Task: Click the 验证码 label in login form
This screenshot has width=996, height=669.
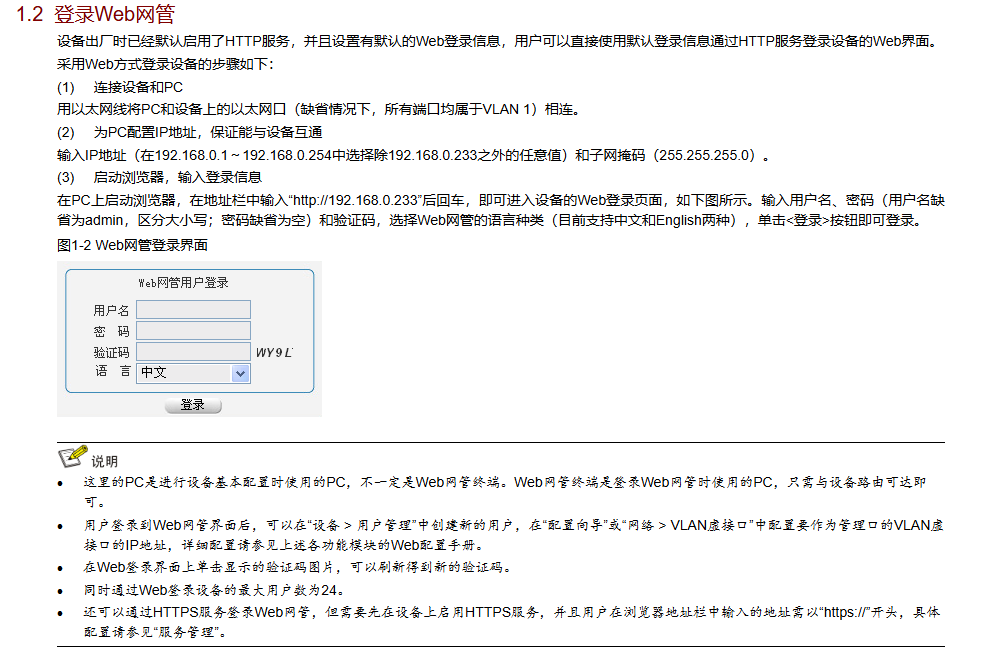Action: (x=111, y=352)
